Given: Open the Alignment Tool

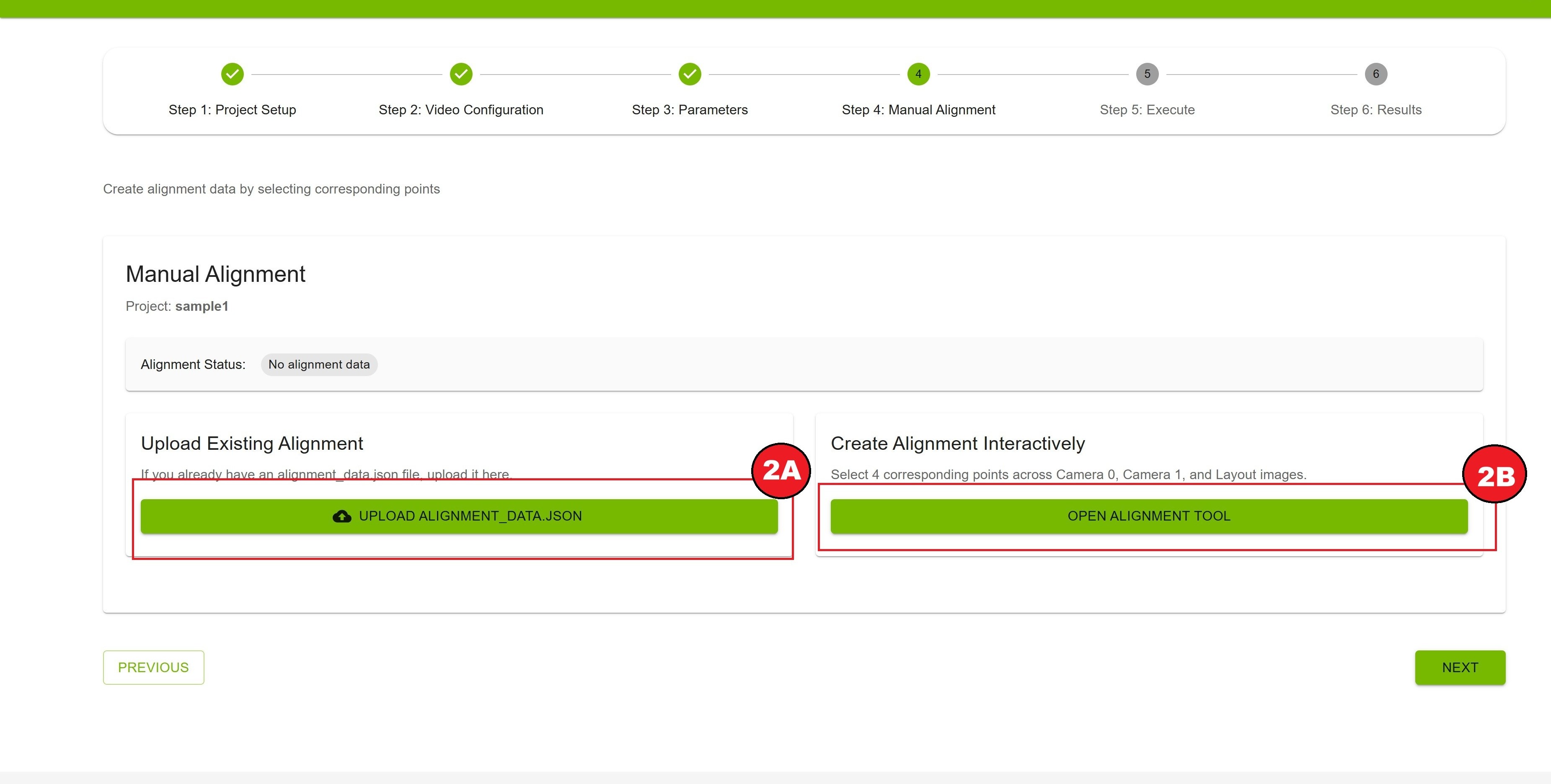Looking at the screenshot, I should [1149, 516].
